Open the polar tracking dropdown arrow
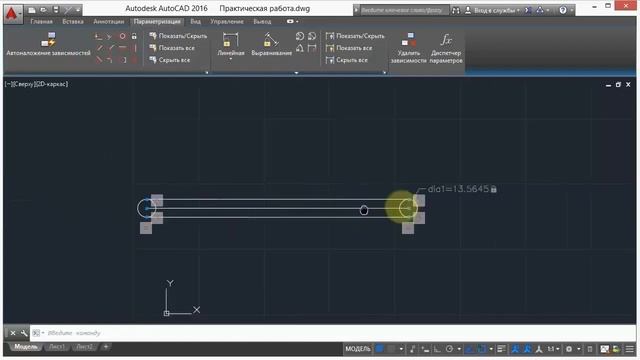Screen dimensions: 640x360 (459, 349)
